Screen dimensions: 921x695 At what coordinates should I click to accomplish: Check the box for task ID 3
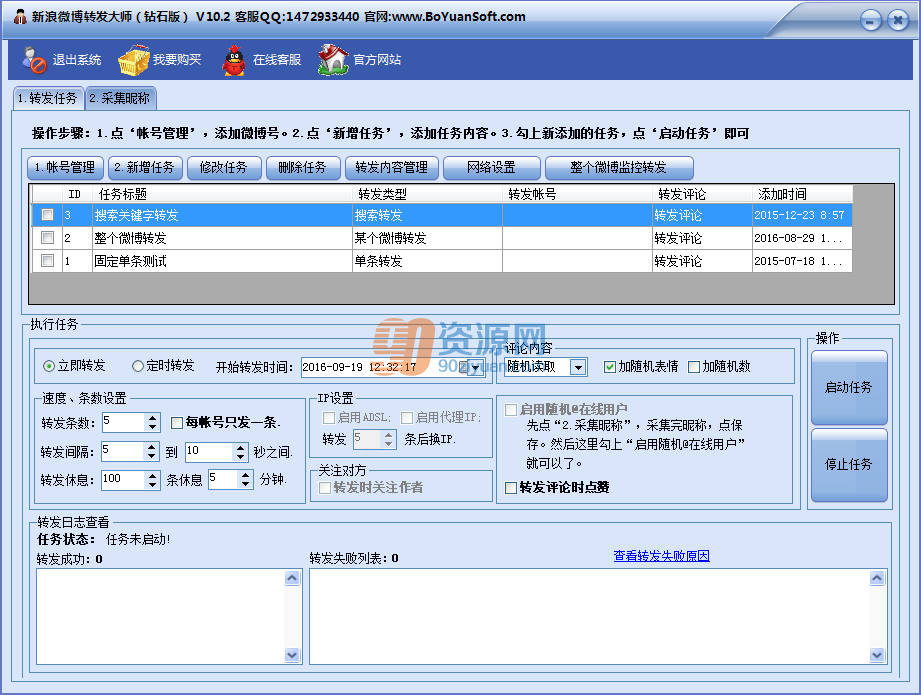tap(48, 215)
